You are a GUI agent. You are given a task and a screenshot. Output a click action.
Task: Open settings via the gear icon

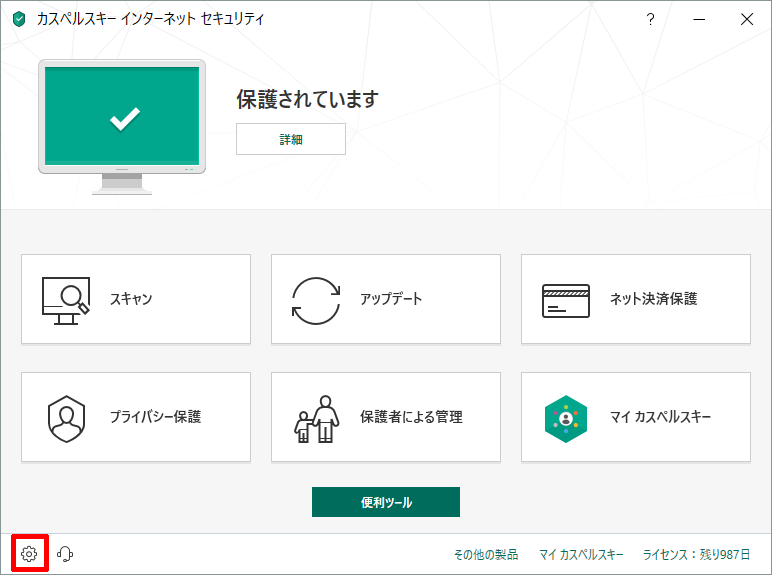click(29, 554)
